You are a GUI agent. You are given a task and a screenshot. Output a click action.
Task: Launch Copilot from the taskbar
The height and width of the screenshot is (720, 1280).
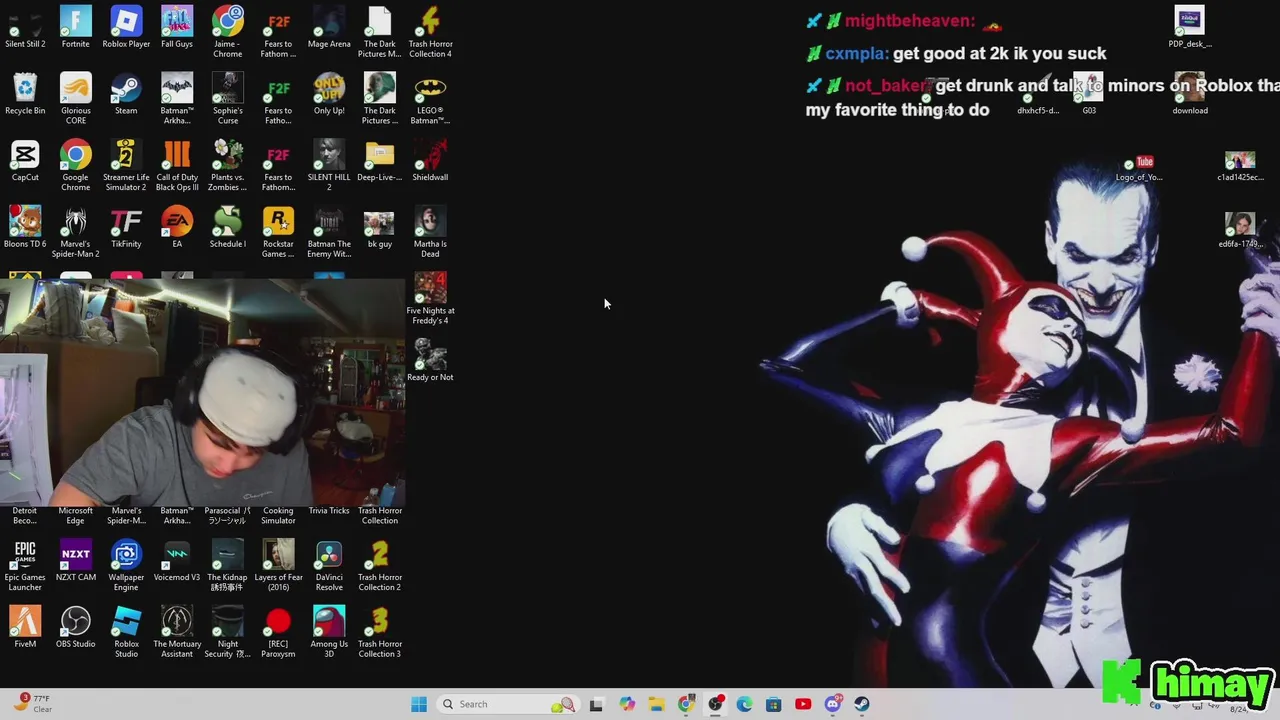click(x=626, y=704)
